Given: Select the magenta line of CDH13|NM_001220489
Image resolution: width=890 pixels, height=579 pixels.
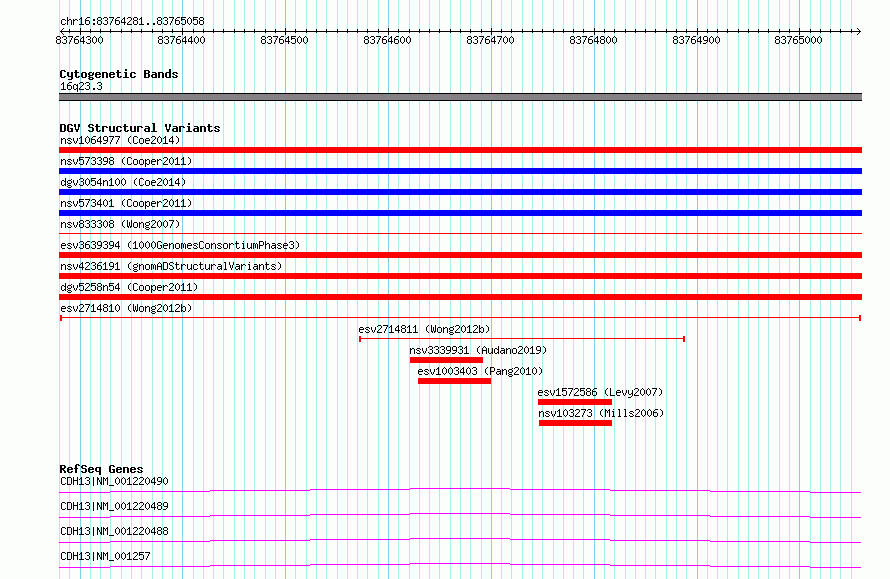Looking at the screenshot, I should coord(460,515).
